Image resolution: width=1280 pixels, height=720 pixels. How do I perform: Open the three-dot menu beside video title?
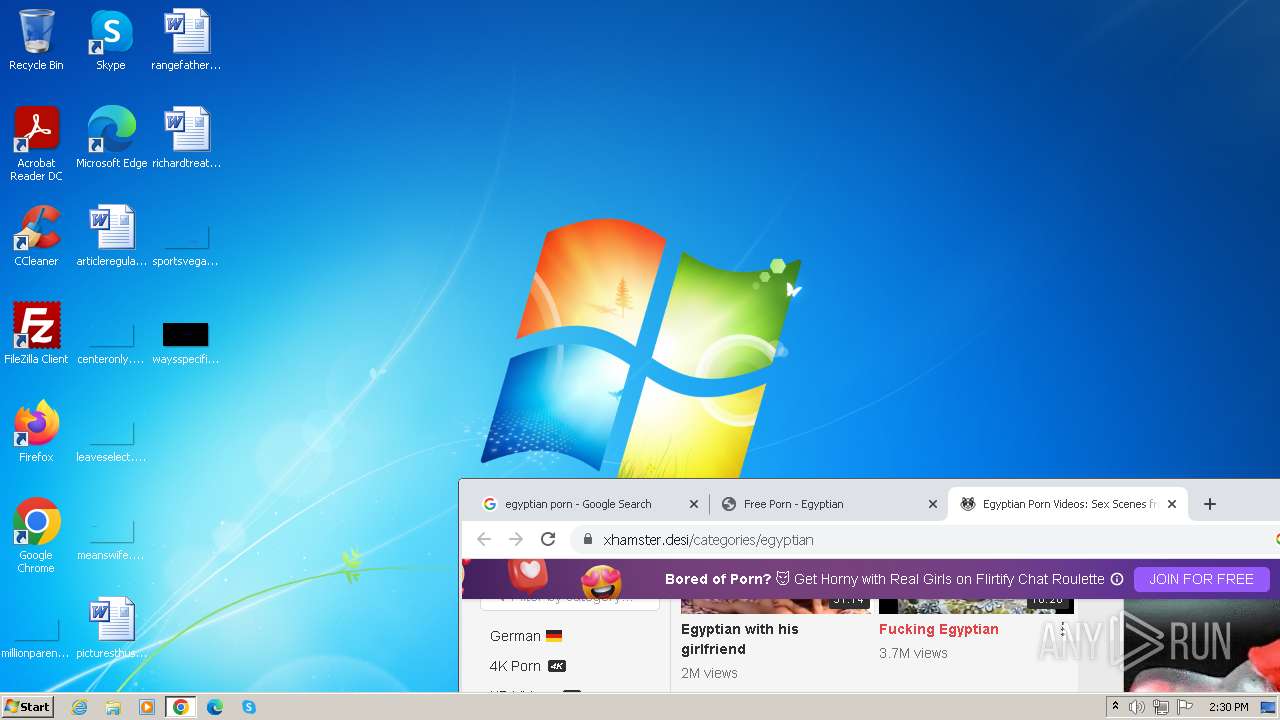point(1063,629)
